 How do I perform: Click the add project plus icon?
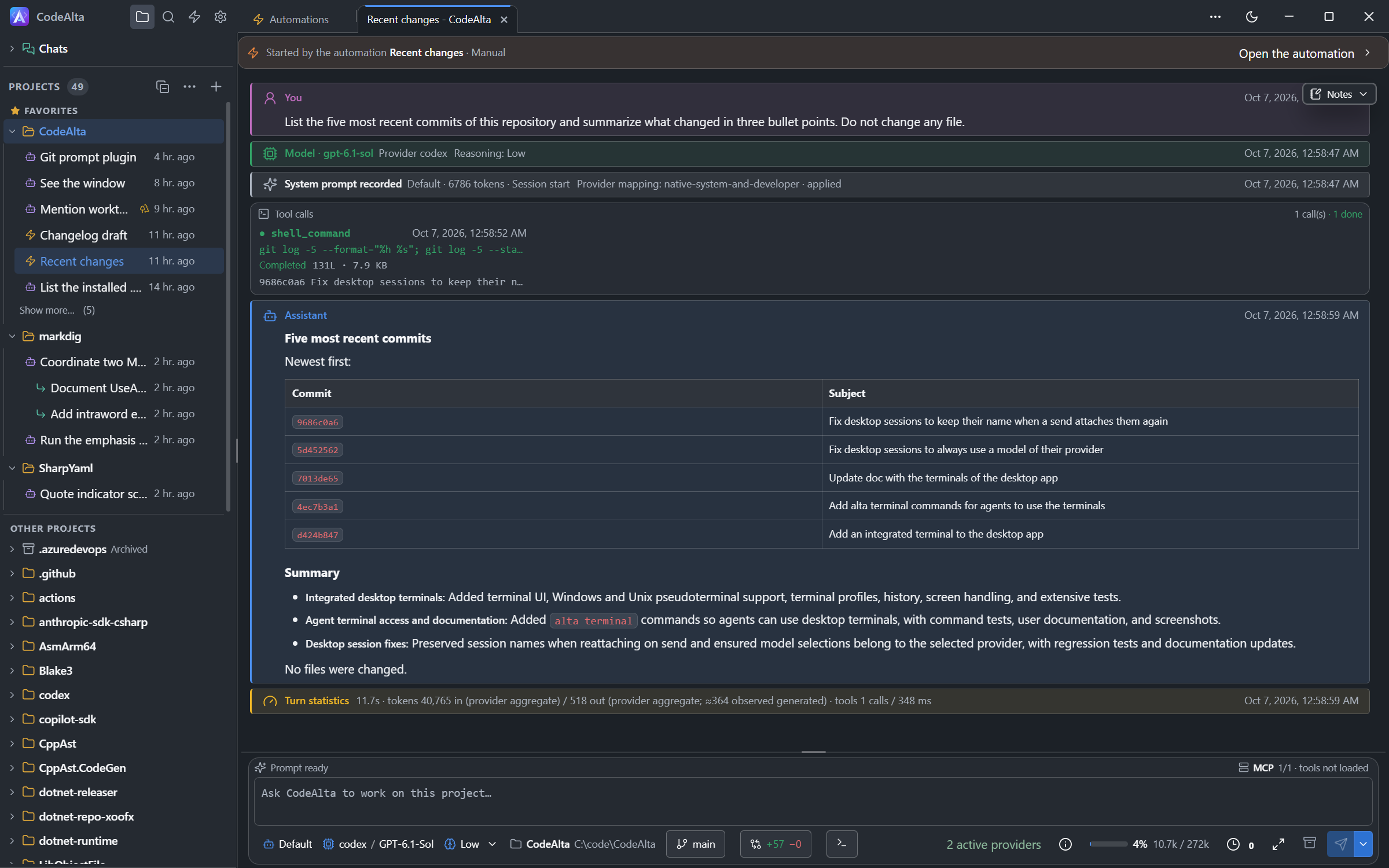click(216, 87)
